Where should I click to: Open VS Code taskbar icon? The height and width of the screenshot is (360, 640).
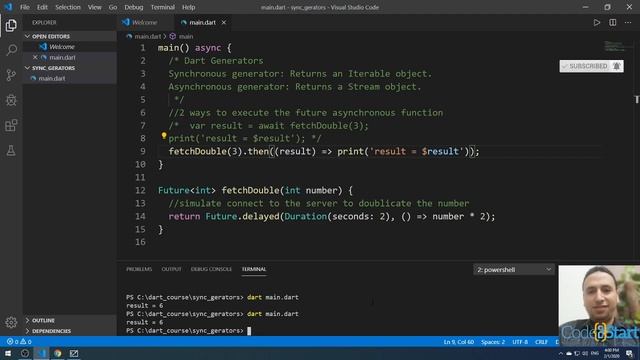pos(41,353)
